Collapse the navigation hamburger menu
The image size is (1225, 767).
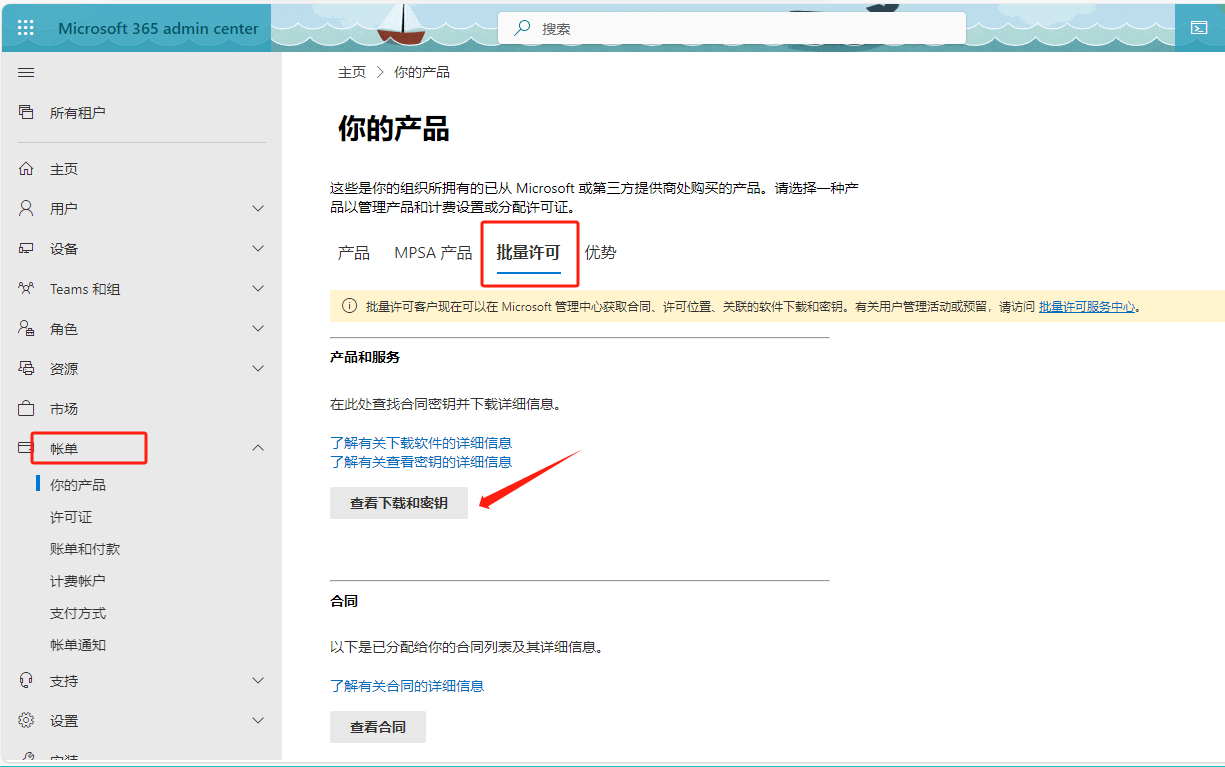(26, 73)
